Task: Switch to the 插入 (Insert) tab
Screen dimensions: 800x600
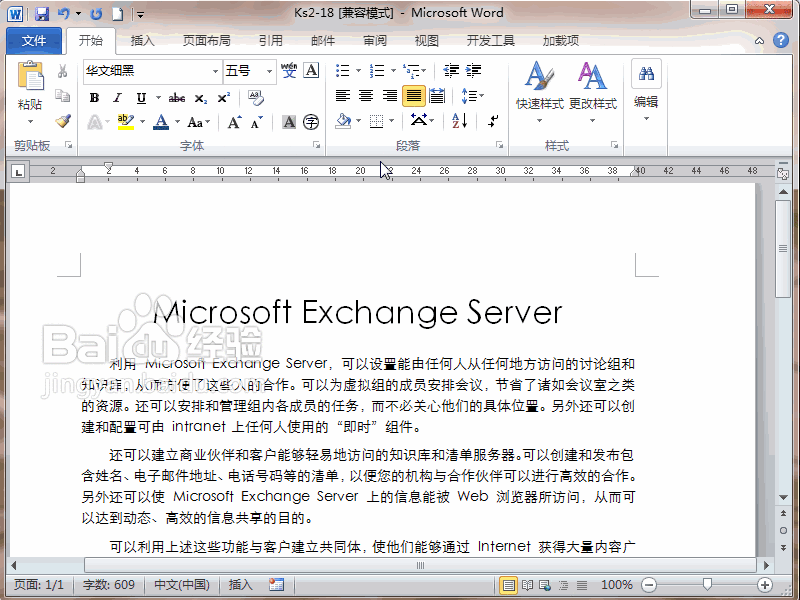Action: click(x=142, y=41)
